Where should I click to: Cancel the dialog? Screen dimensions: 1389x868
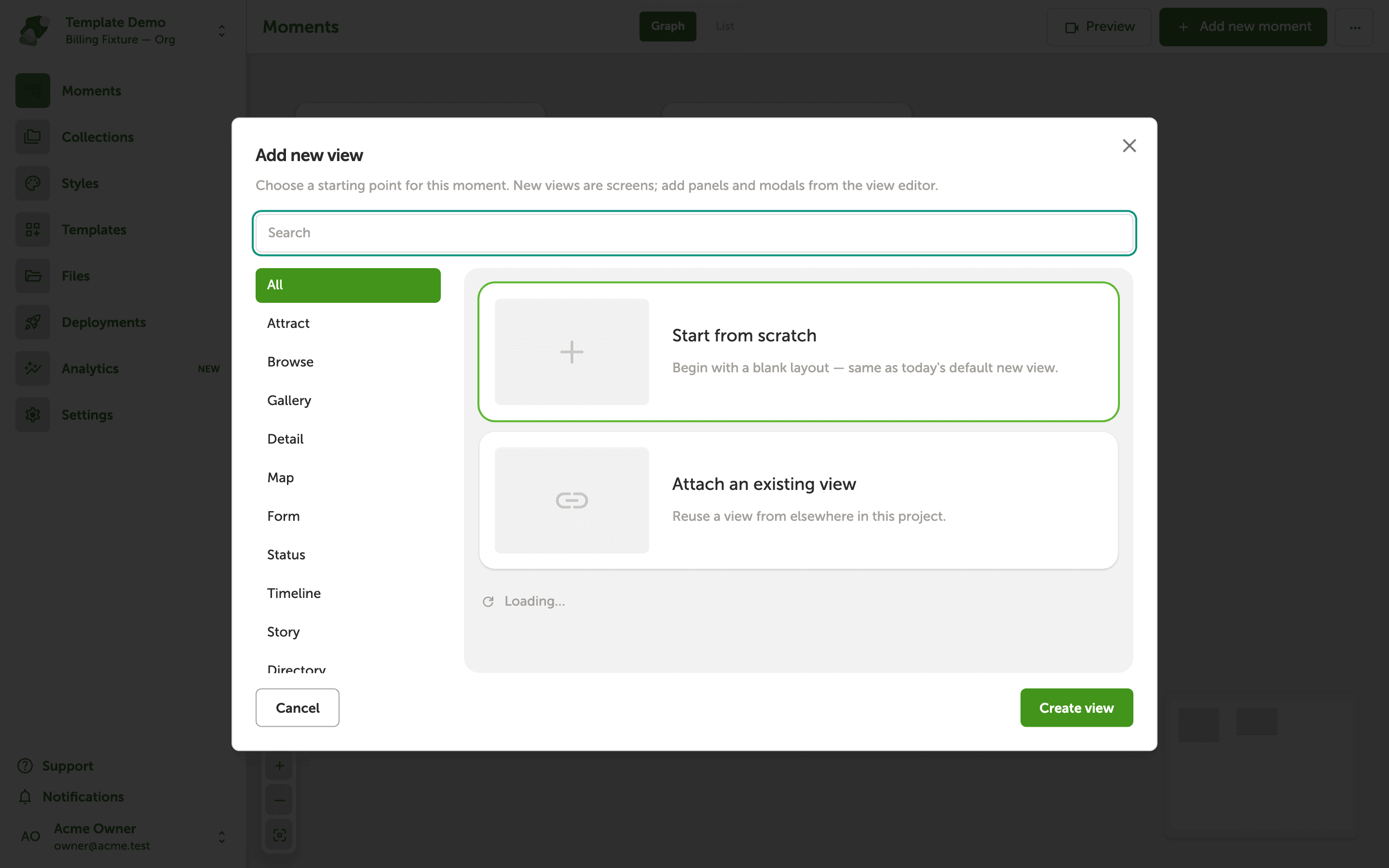click(x=297, y=707)
